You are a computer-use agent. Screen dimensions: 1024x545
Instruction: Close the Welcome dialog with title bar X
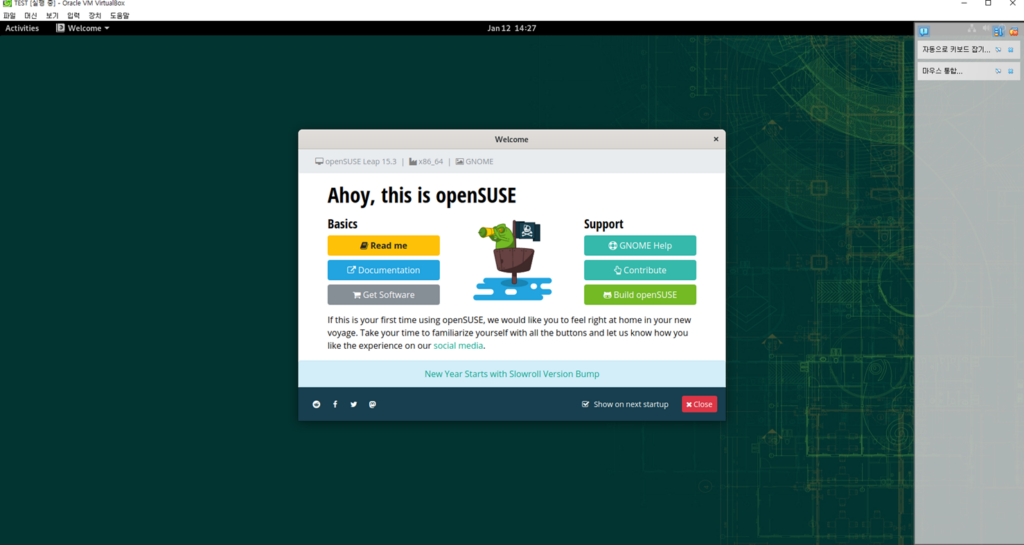716,139
